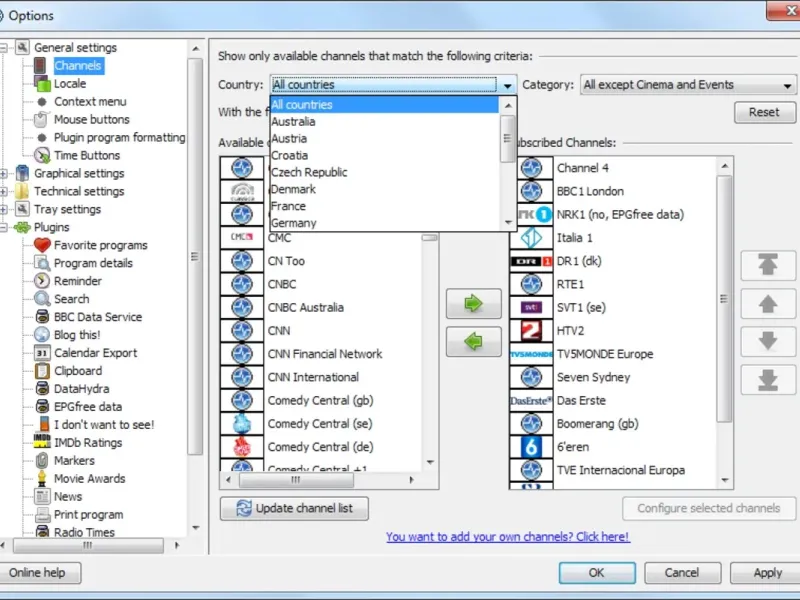
Task: Click the Apply button
Action: [767, 572]
